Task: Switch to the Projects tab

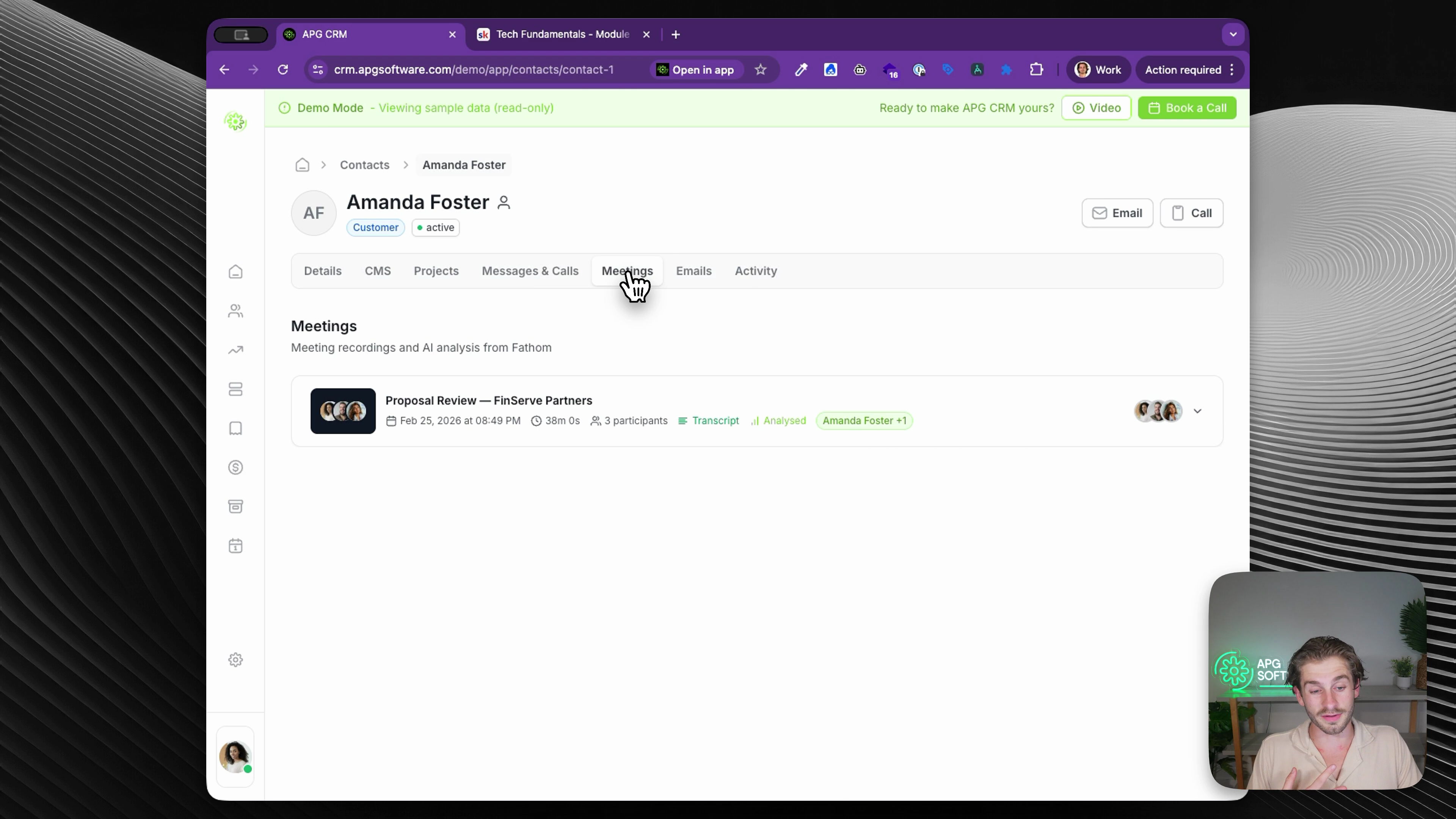Action: pos(436,271)
